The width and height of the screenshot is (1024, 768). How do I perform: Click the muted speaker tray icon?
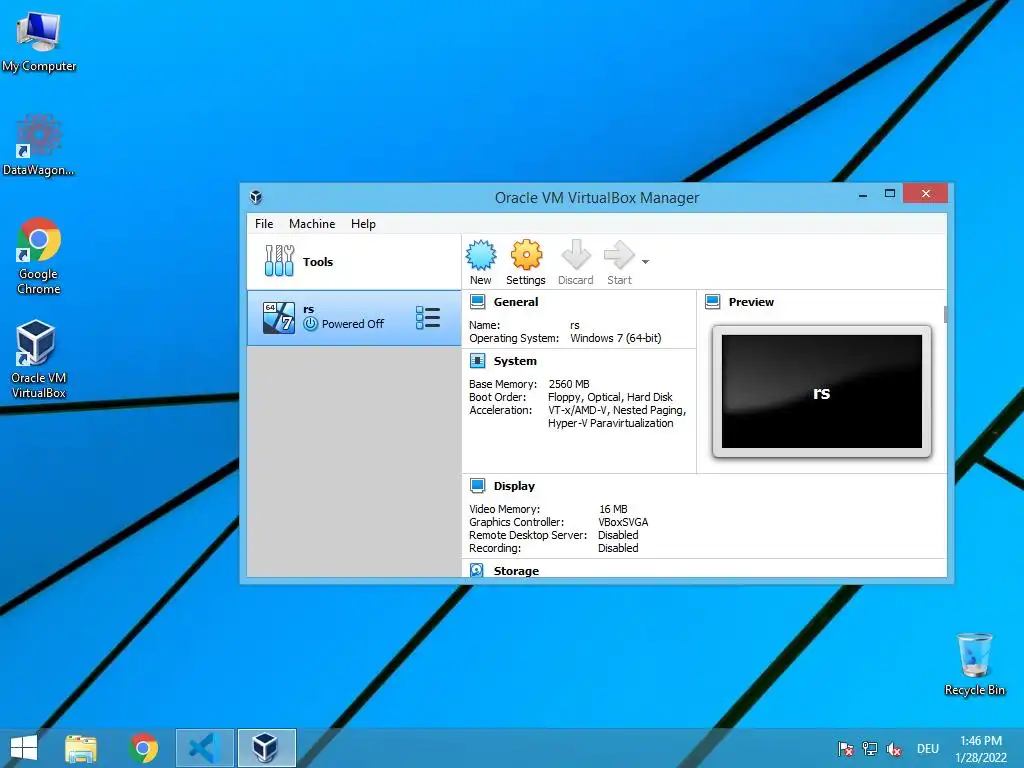click(x=894, y=749)
